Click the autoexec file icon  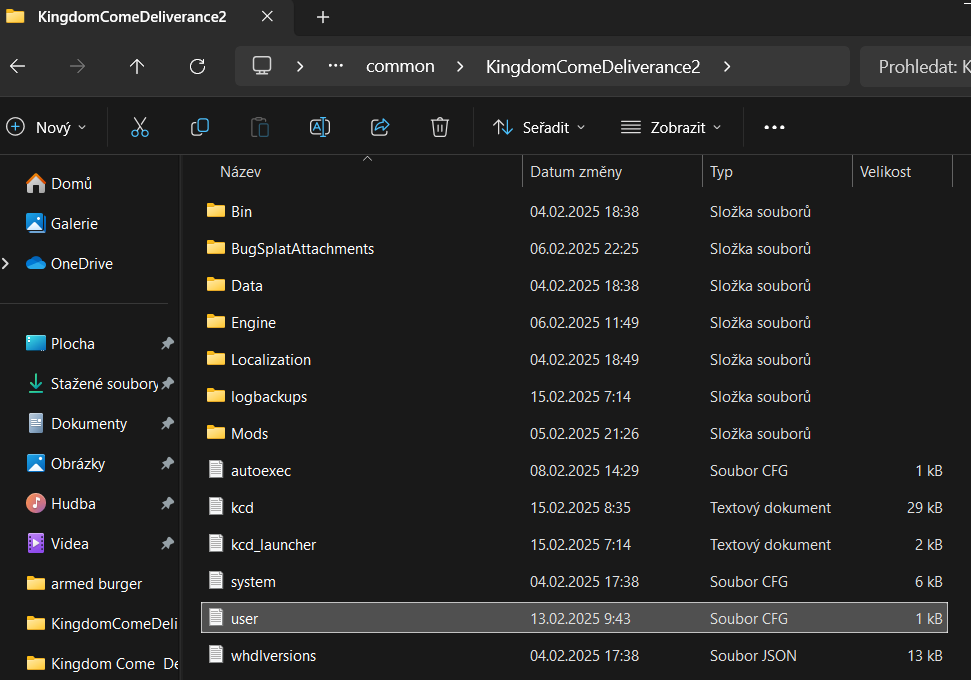click(216, 469)
